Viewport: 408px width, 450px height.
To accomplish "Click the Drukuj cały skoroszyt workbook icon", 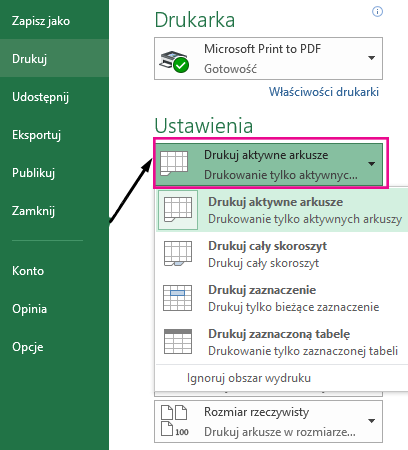I will 178,254.
